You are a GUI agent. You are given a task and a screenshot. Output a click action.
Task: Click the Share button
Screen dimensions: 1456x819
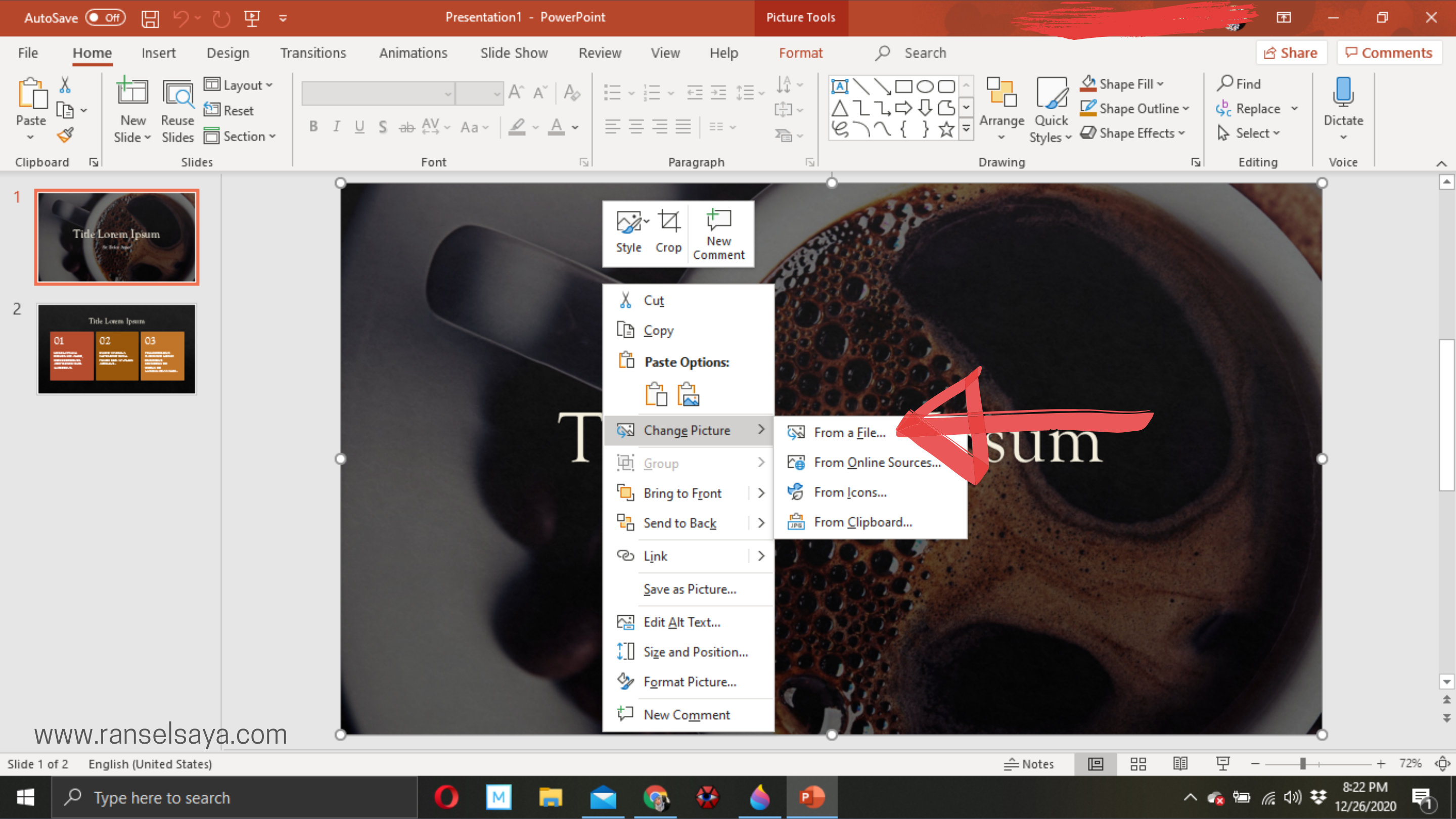point(1291,53)
